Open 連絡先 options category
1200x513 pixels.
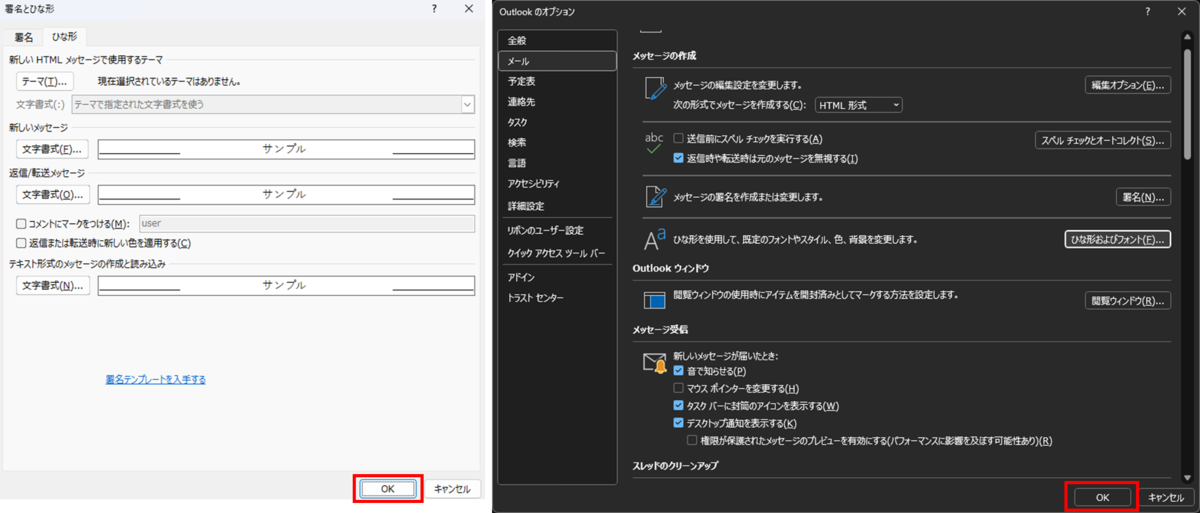[557, 102]
